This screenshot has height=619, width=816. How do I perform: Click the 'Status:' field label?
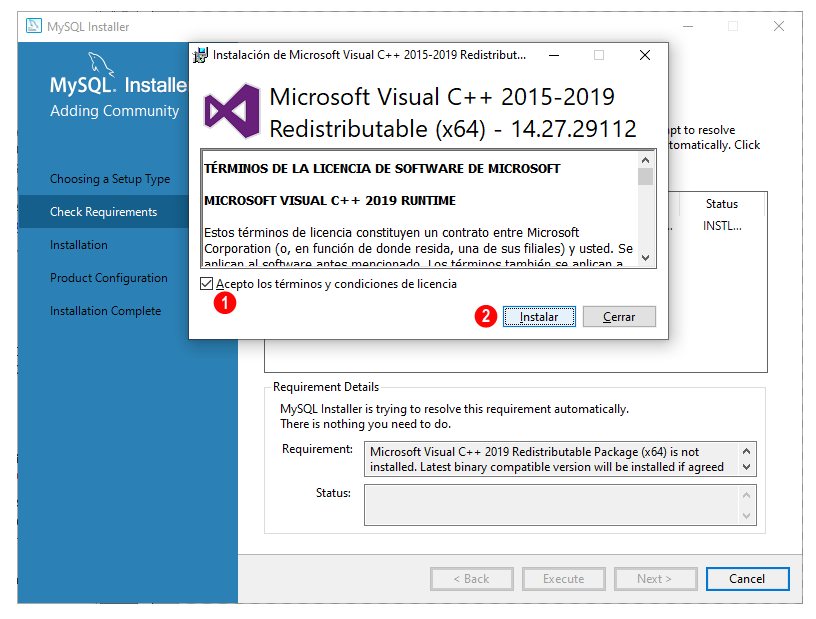pyautogui.click(x=333, y=493)
